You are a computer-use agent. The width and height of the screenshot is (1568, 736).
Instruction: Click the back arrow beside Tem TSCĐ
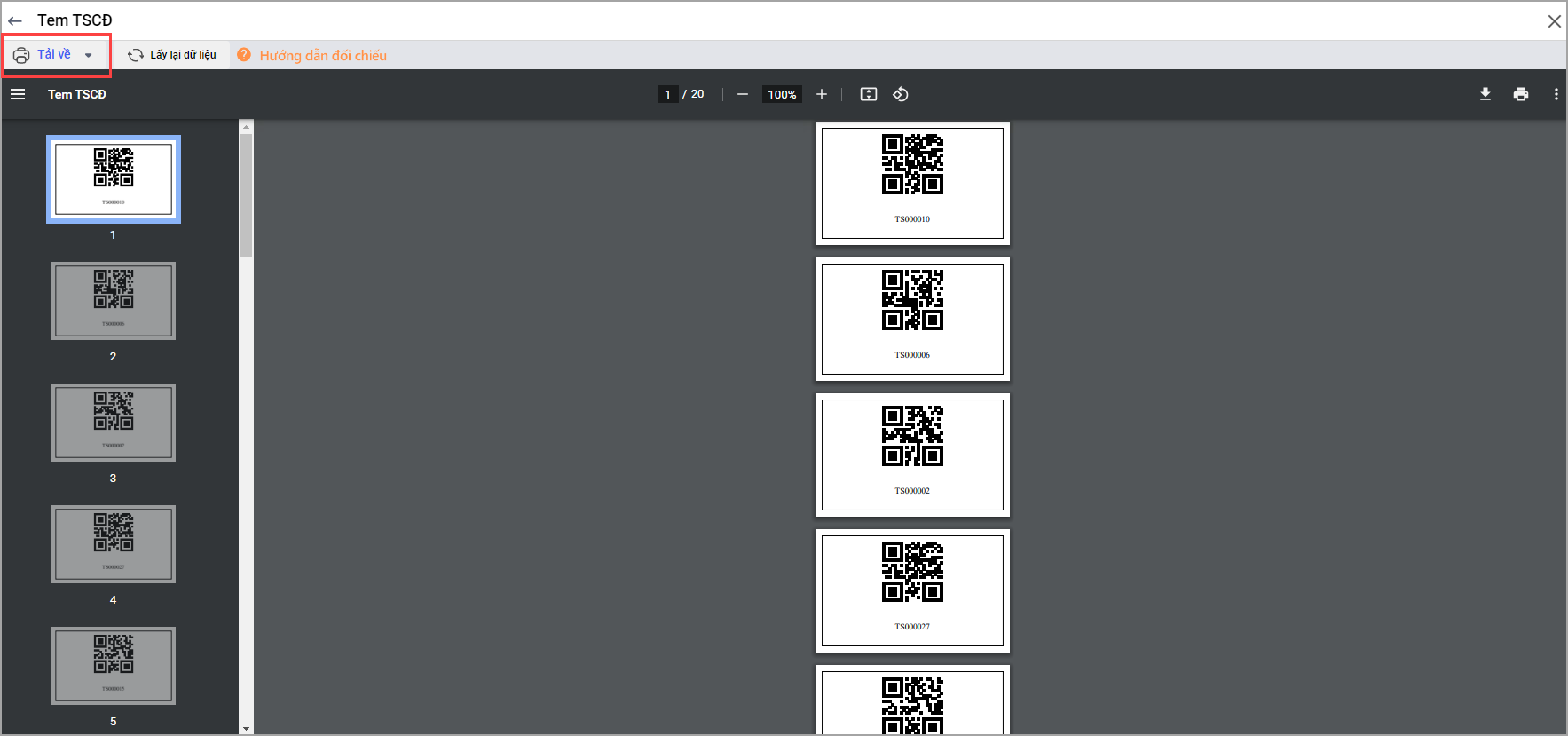[x=15, y=20]
